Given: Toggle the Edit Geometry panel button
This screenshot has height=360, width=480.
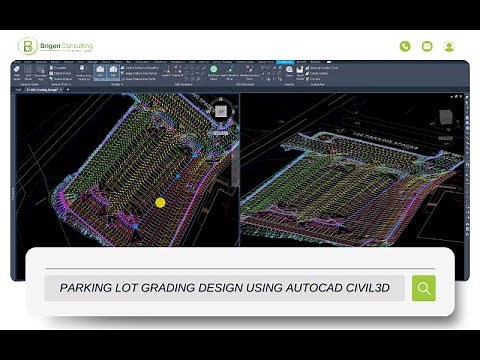Looking at the screenshot, I should [100, 73].
